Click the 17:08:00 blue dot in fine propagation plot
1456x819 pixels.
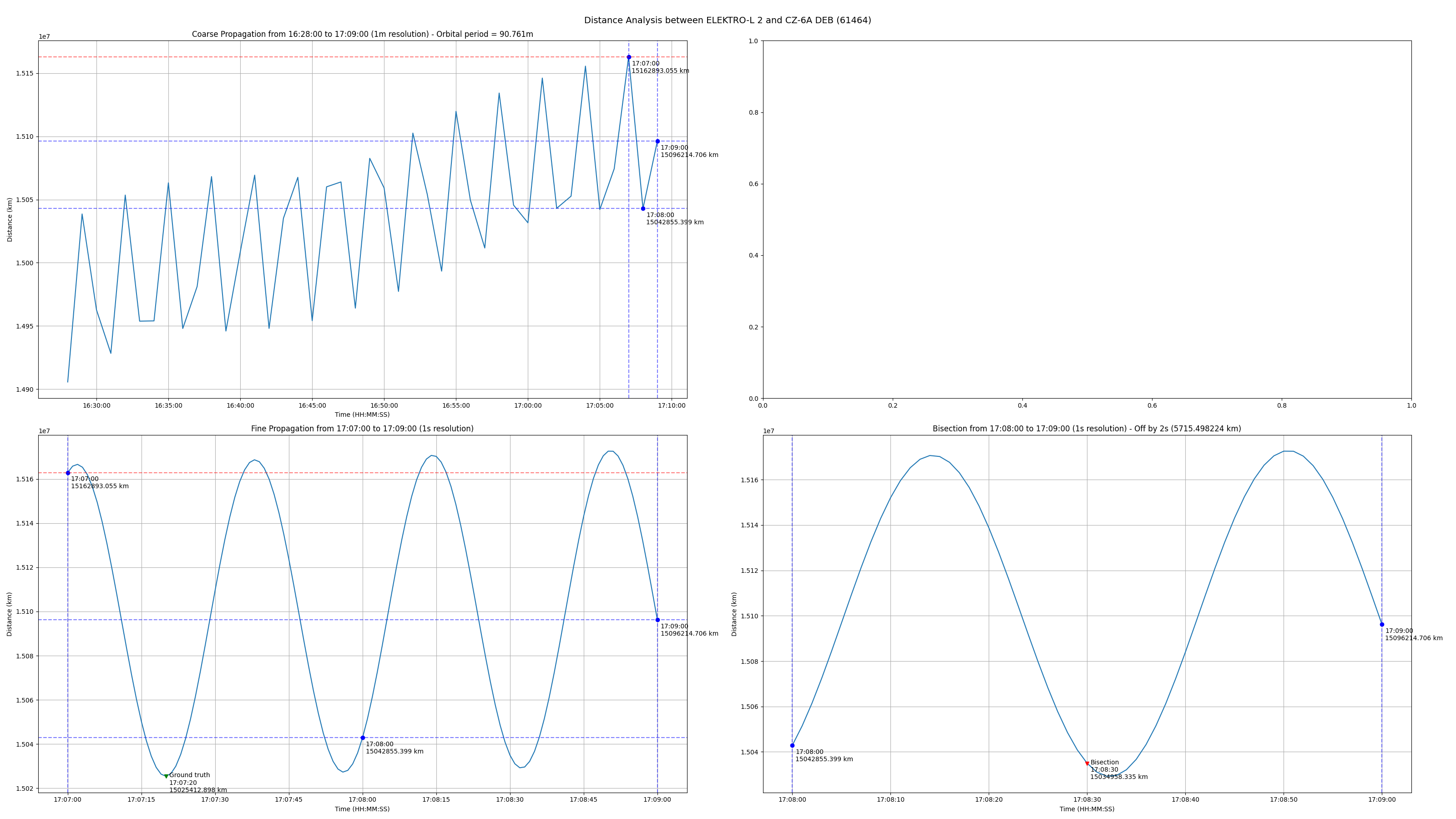pos(363,738)
